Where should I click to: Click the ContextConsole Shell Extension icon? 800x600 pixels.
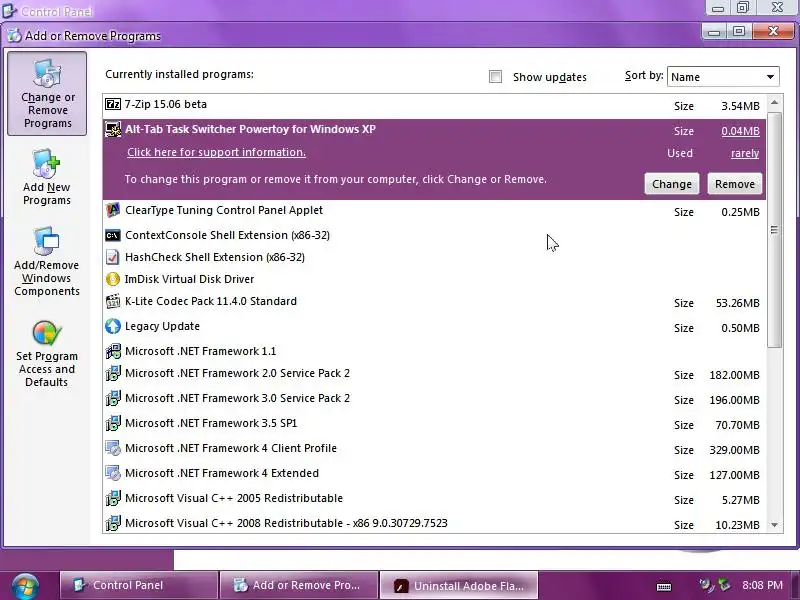(113, 235)
